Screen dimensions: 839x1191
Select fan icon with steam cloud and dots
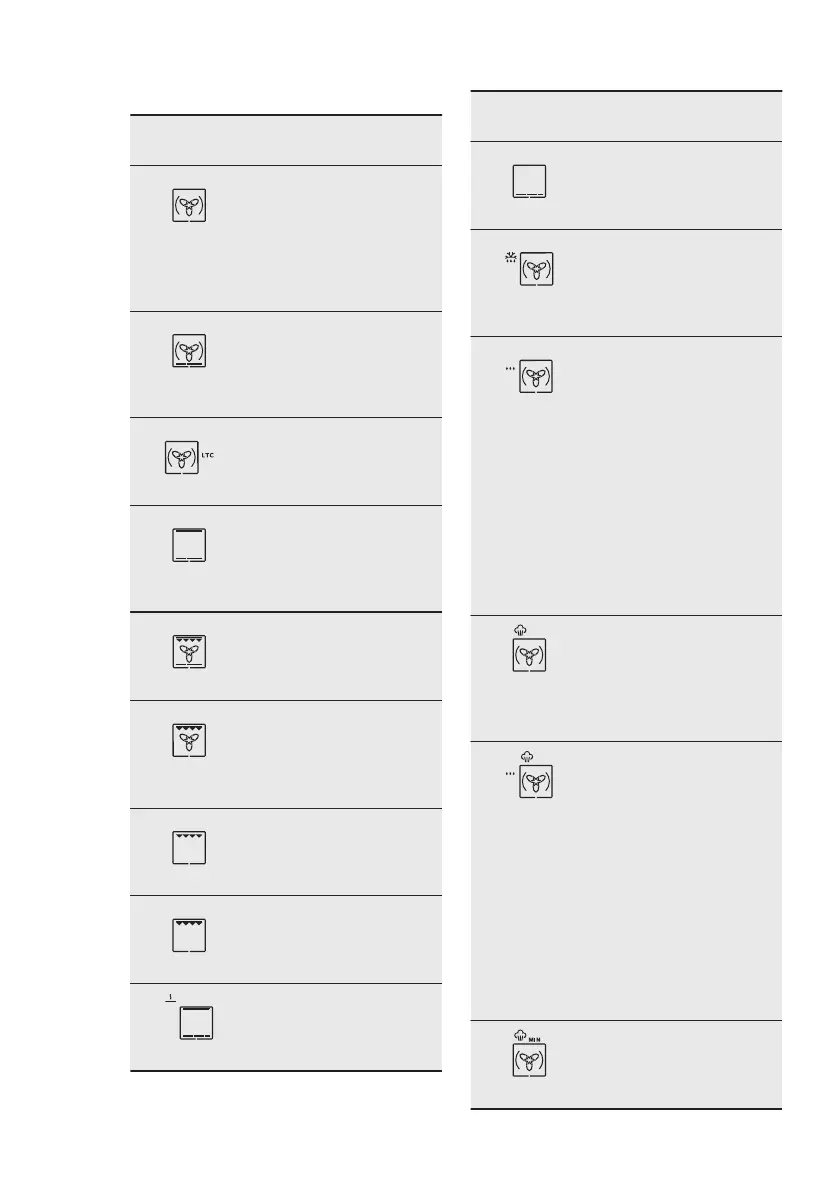tap(537, 781)
